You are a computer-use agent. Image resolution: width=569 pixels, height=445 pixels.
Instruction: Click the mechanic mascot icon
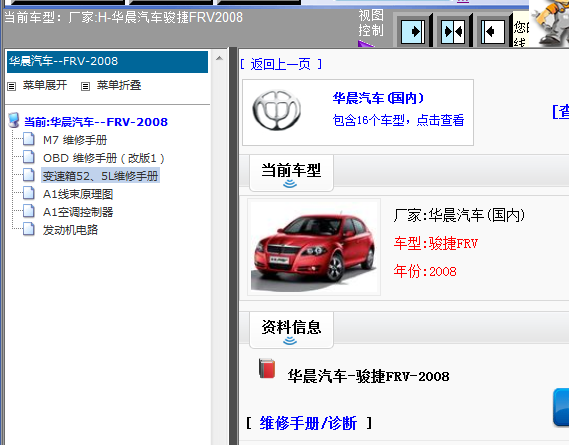[x=550, y=23]
